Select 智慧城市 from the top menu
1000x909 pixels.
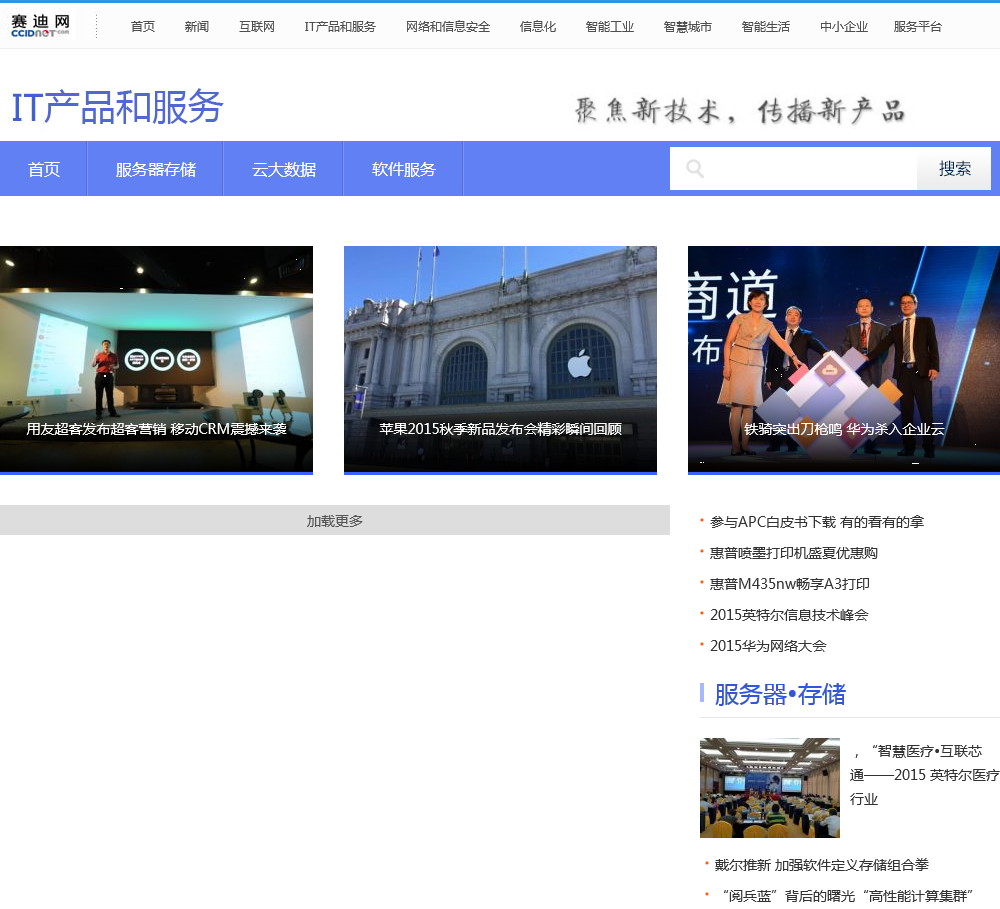(x=688, y=27)
